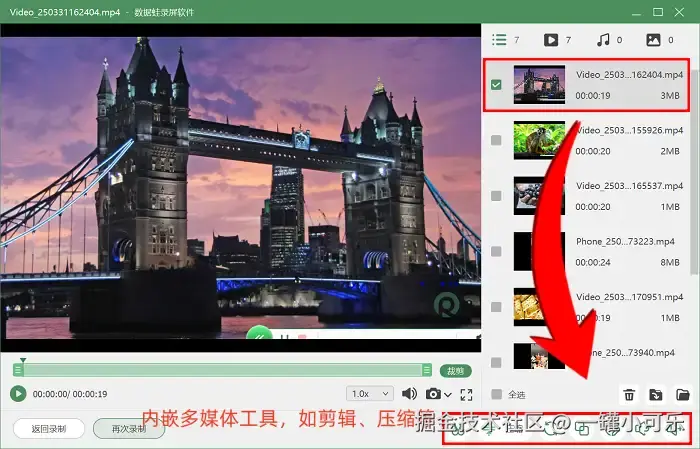Delete selected files with trash icon
Image resolution: width=700 pixels, height=449 pixels.
[629, 395]
